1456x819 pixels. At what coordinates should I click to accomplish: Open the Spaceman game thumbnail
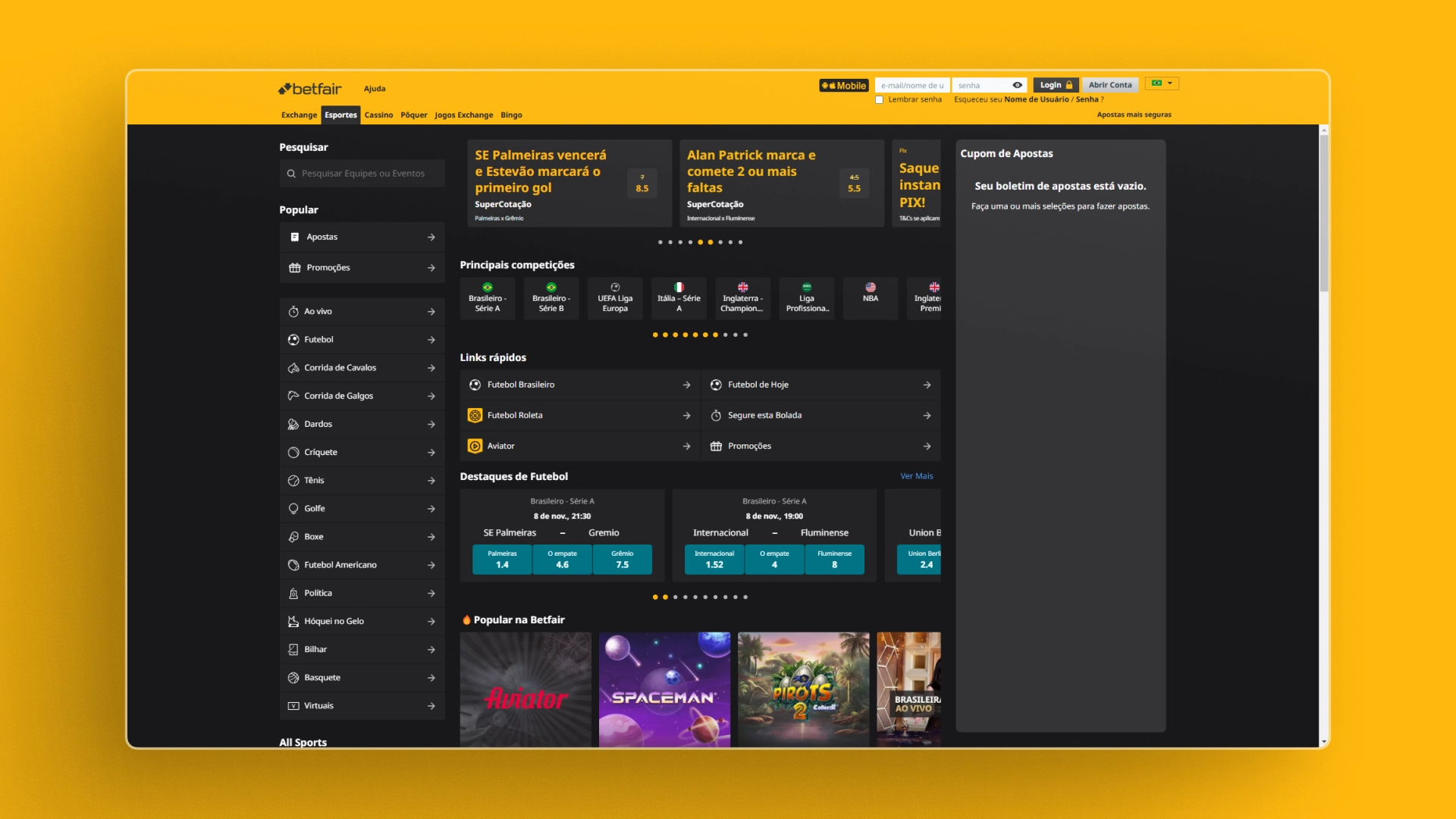click(664, 689)
